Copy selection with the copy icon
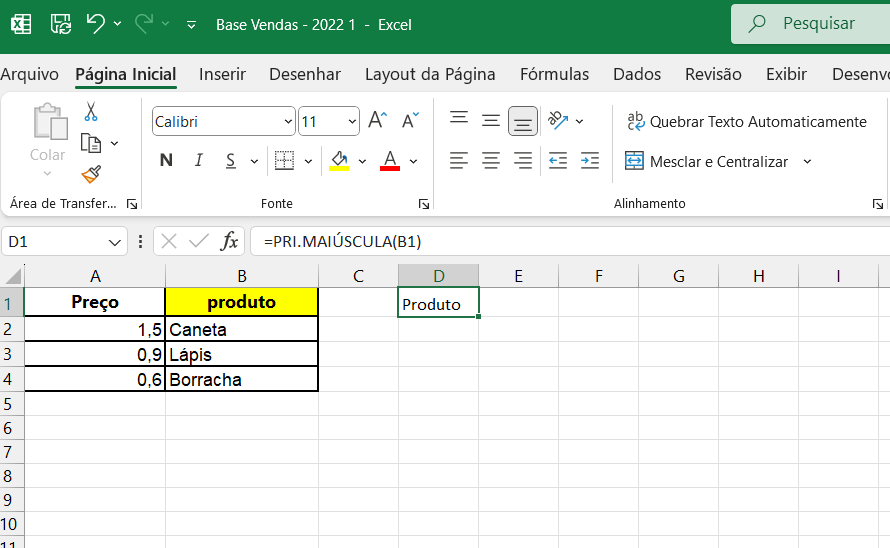The width and height of the screenshot is (890, 548). (91, 143)
